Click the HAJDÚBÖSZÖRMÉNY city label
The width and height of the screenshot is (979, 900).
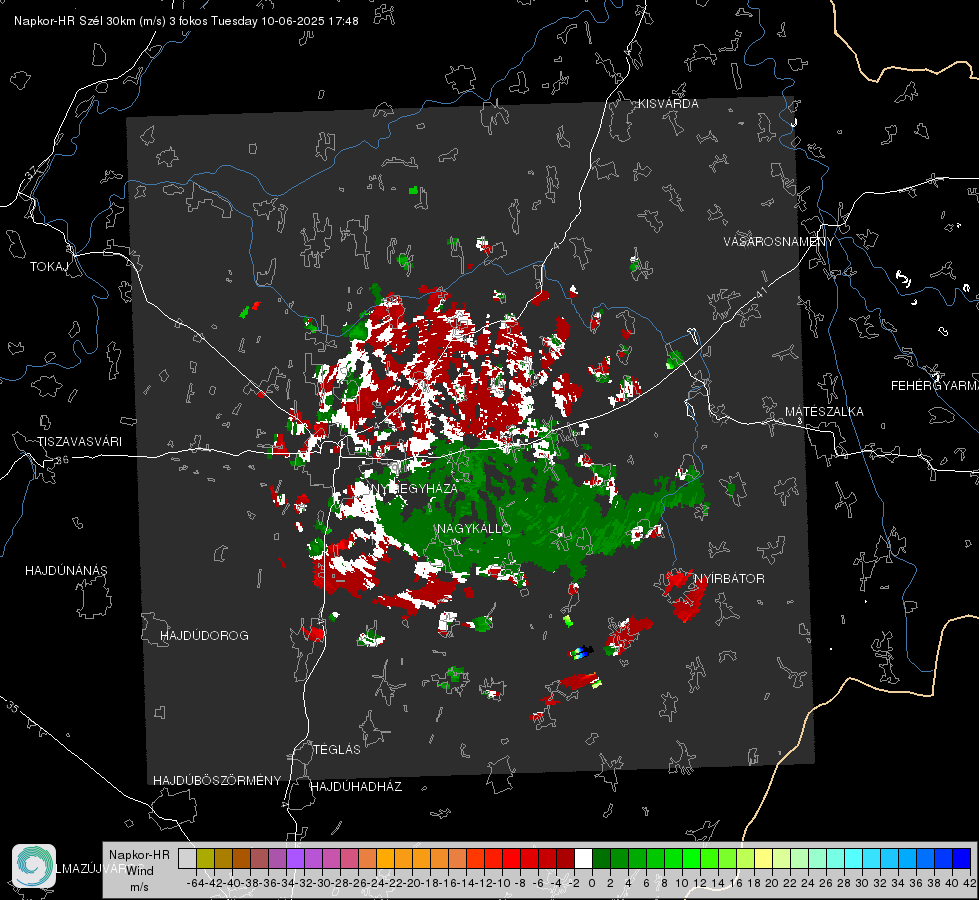click(x=217, y=781)
